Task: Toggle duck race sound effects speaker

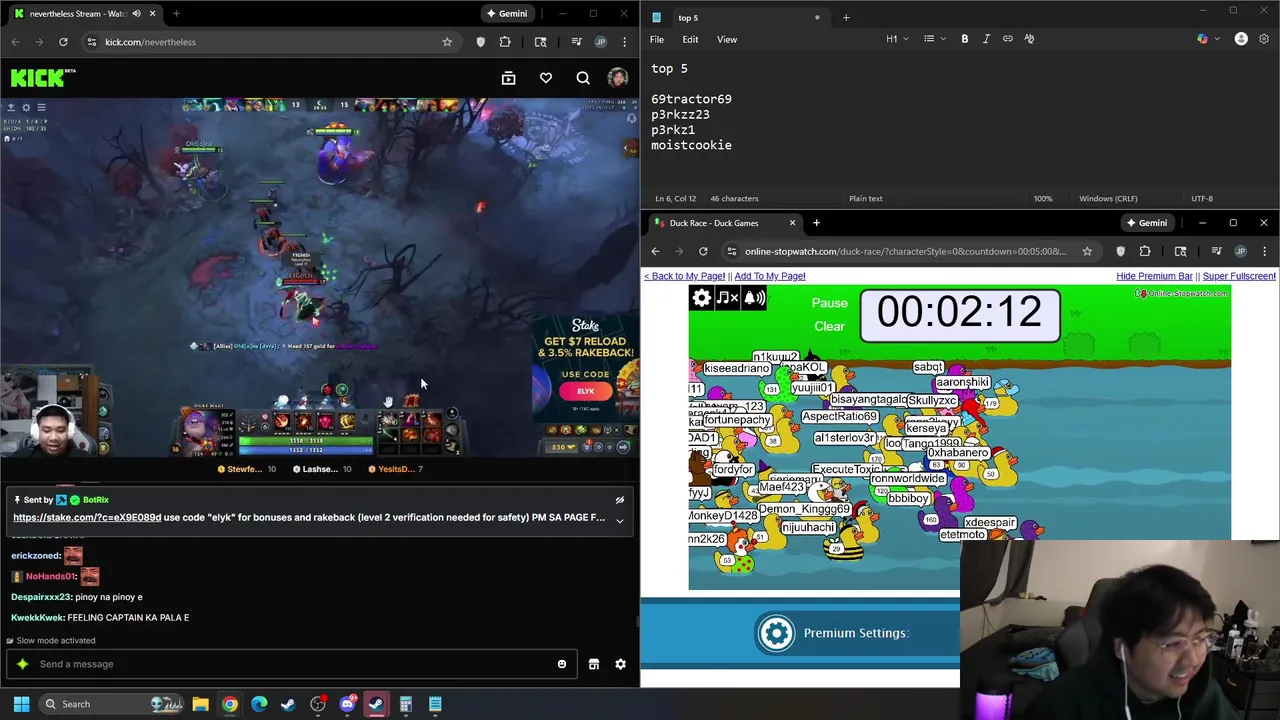Action: [754, 298]
